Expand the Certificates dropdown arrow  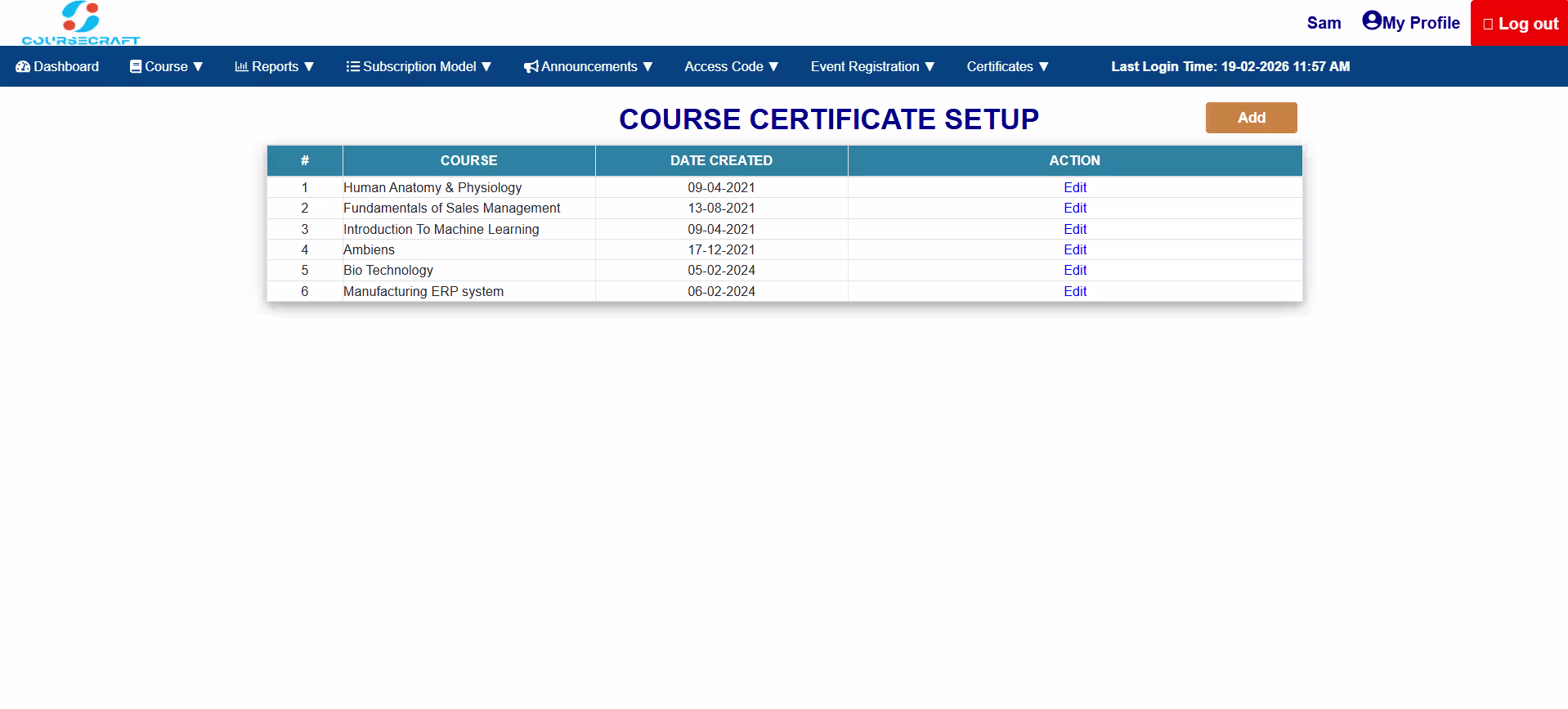[1043, 67]
